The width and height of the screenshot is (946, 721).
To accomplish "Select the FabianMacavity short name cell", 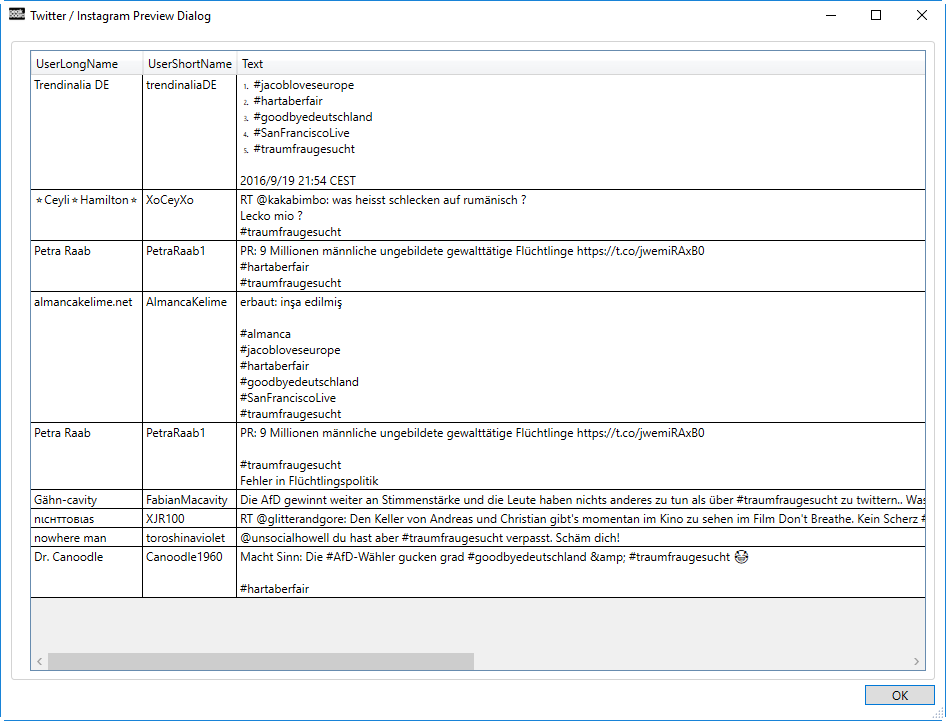I will 189,500.
